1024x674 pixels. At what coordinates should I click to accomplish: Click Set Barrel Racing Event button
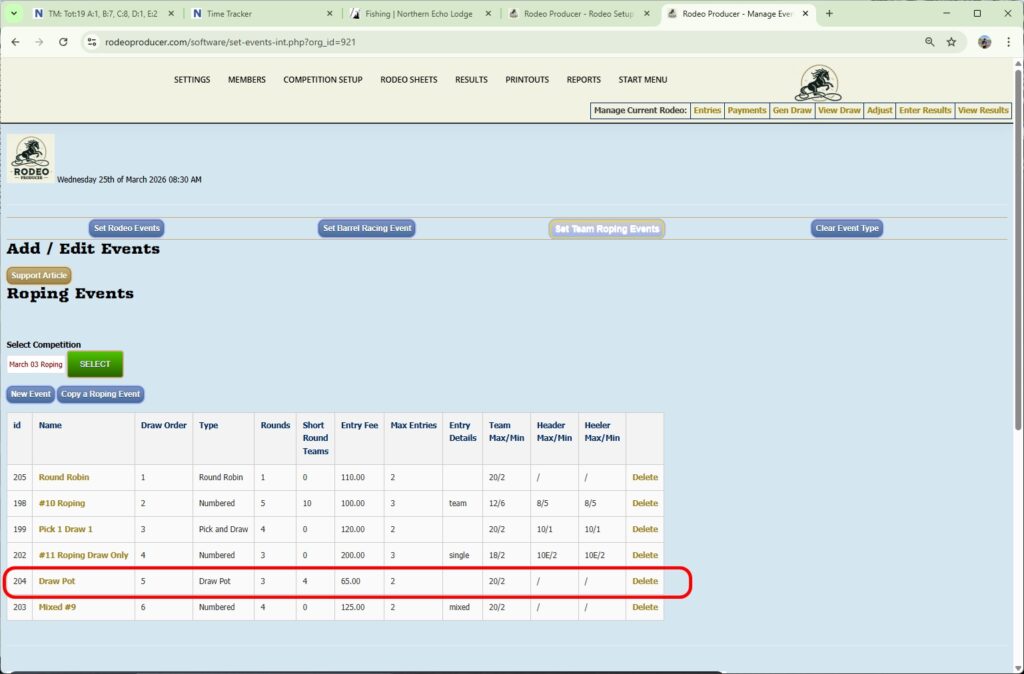coord(366,228)
